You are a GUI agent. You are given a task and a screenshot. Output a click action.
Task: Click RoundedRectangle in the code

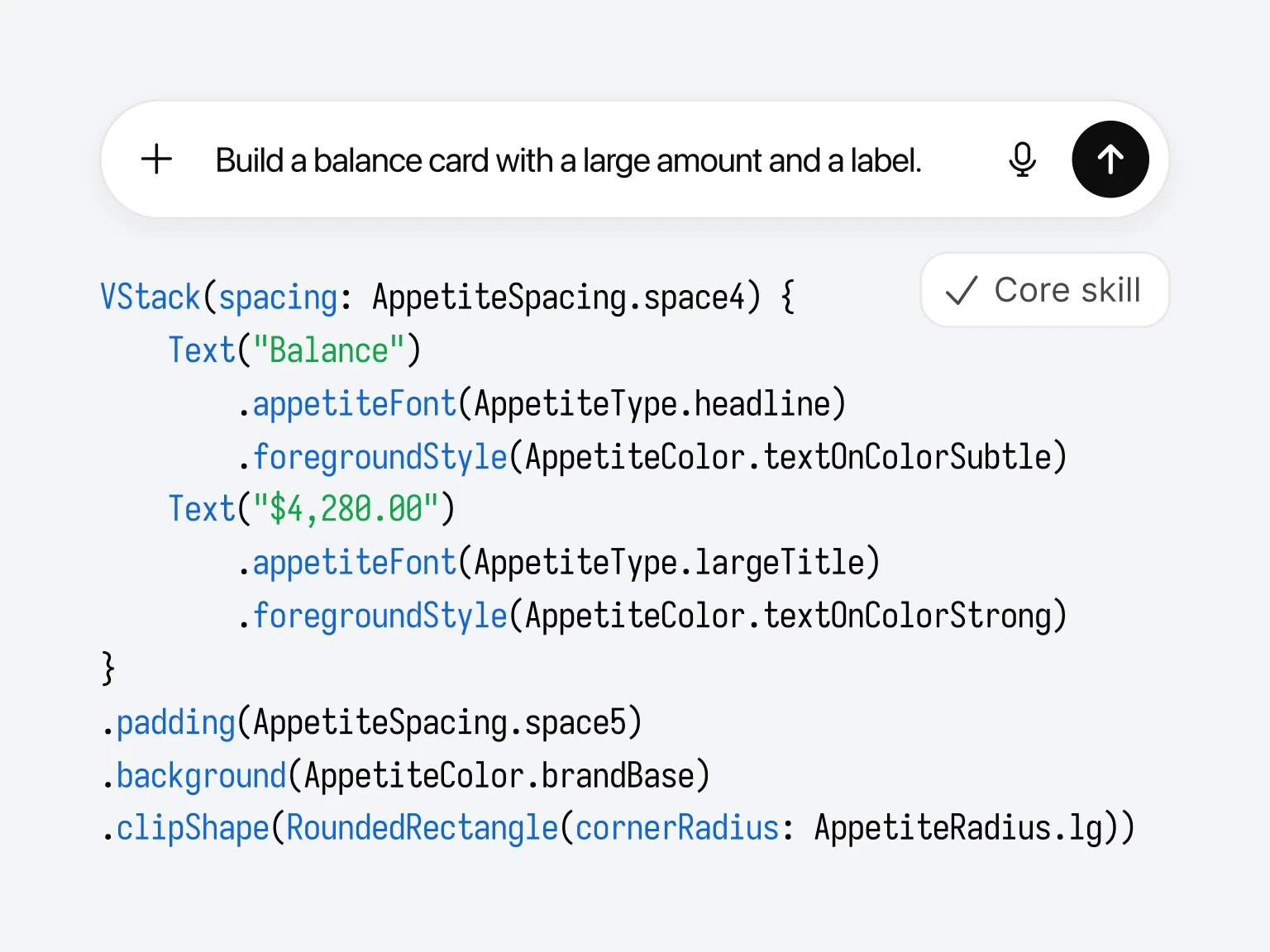[423, 828]
